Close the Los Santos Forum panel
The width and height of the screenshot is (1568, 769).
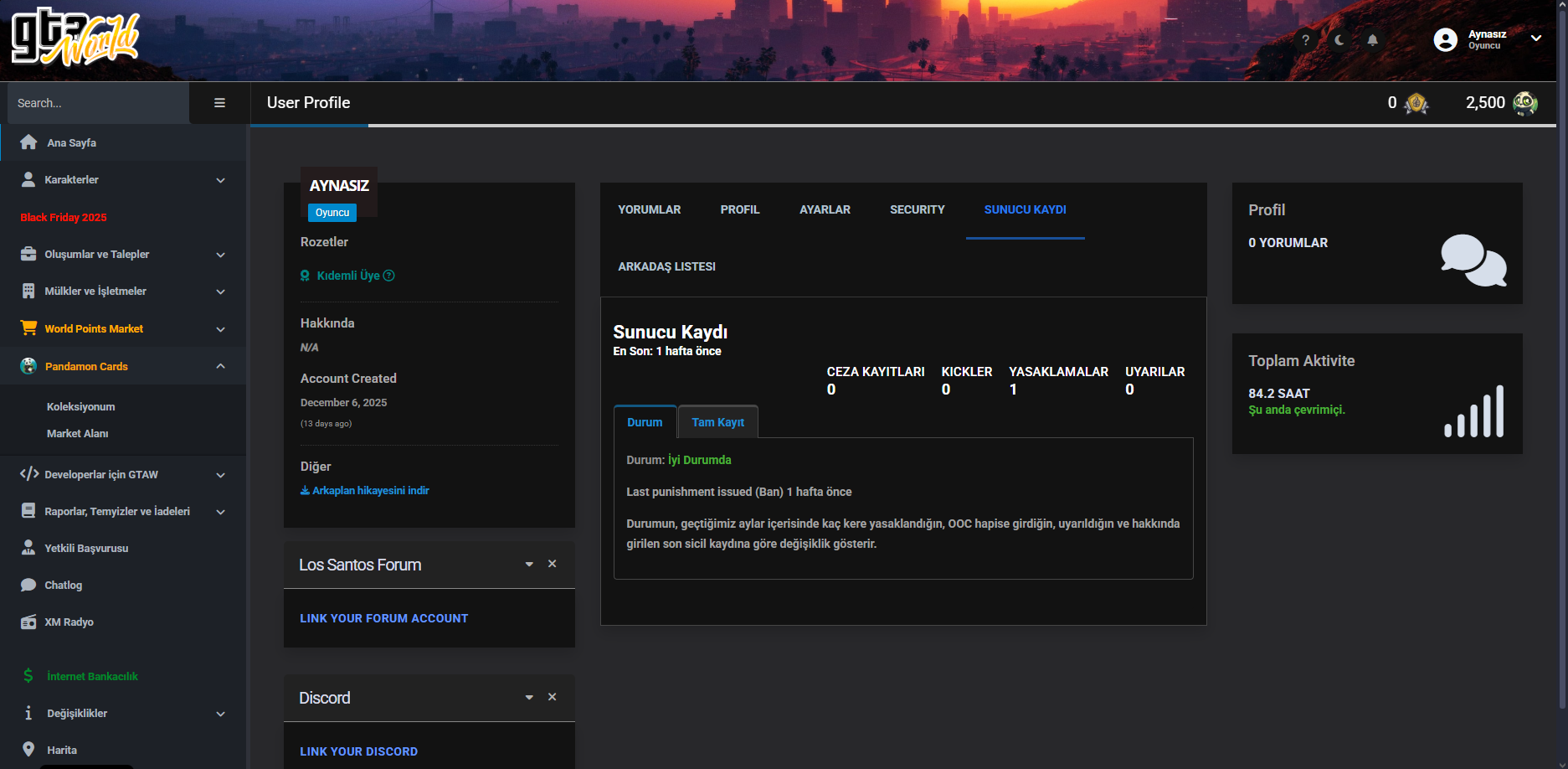tap(553, 564)
